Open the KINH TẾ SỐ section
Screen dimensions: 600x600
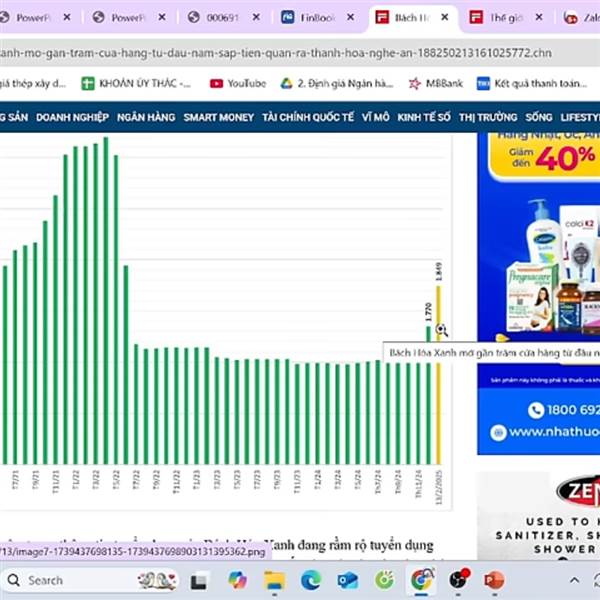tap(424, 117)
